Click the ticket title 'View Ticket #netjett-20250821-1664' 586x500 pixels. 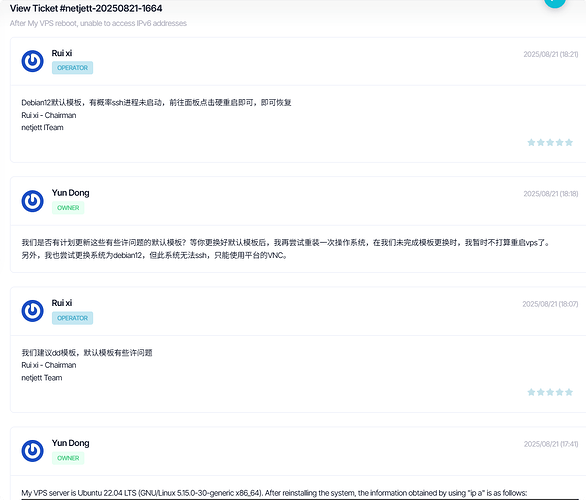pos(86,8)
